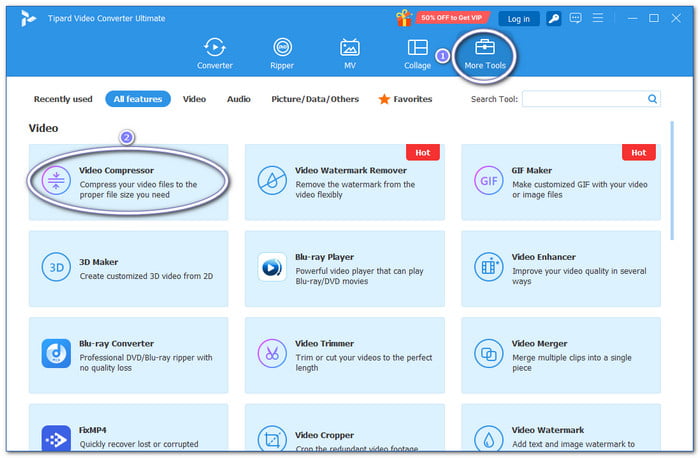Select the All features filter
700x458 pixels.
pyautogui.click(x=138, y=99)
